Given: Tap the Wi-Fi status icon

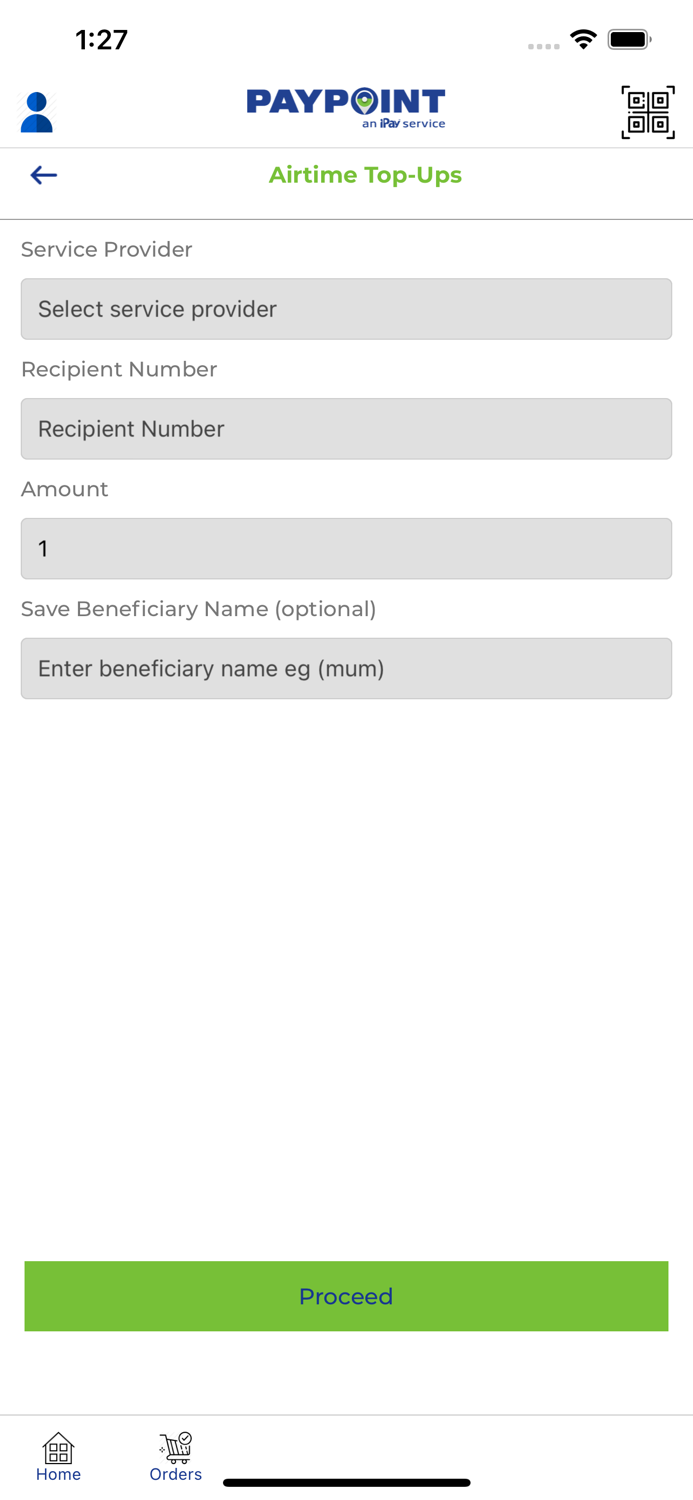Looking at the screenshot, I should 583,40.
